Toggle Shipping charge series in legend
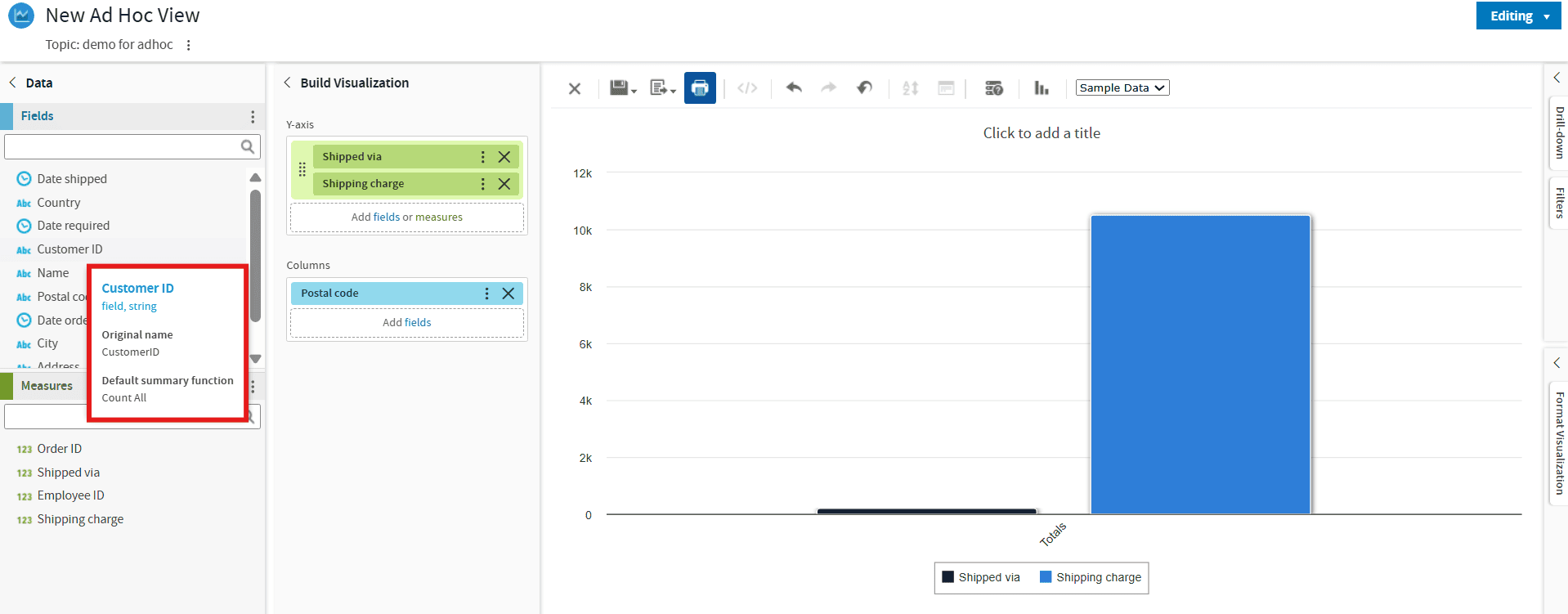Viewport: 1568px width, 614px height. [1090, 577]
